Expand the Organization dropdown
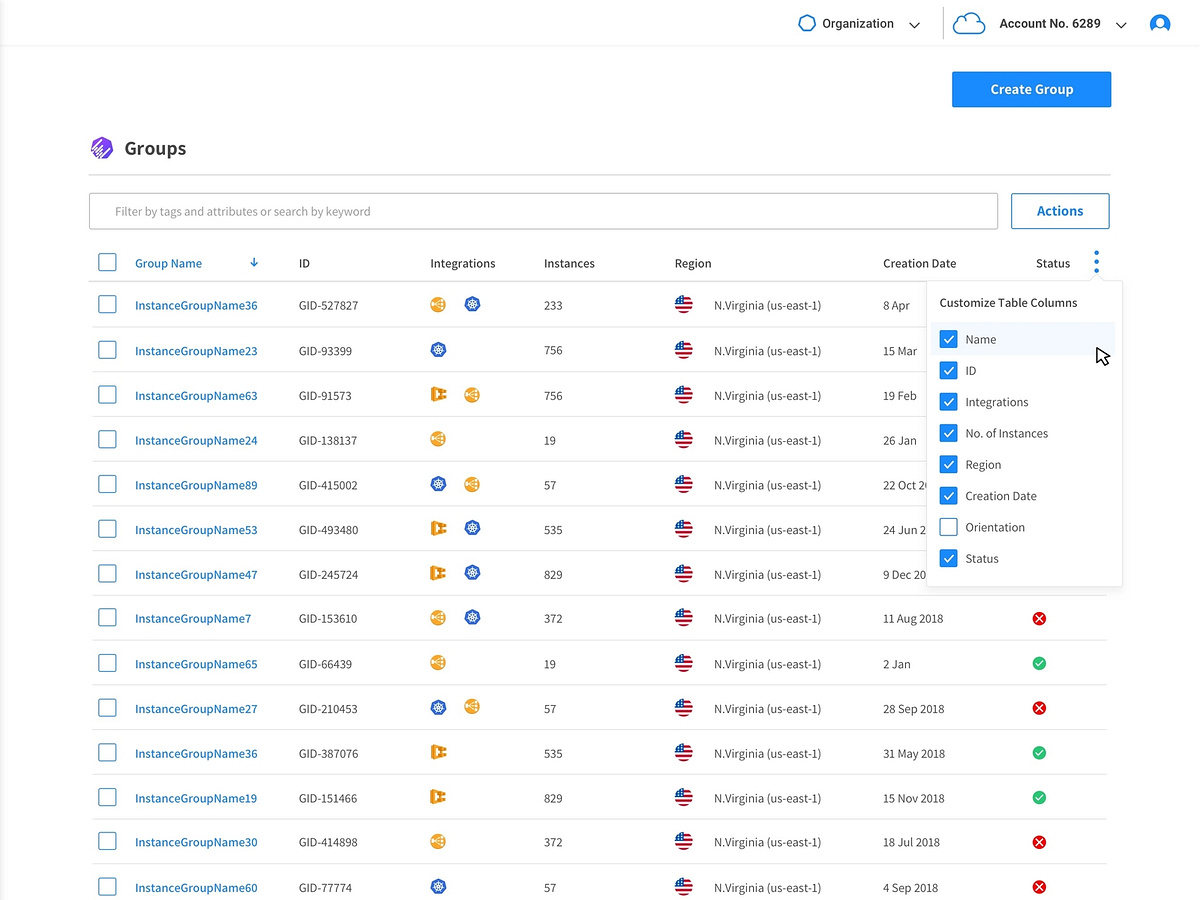1200x900 pixels. (914, 23)
